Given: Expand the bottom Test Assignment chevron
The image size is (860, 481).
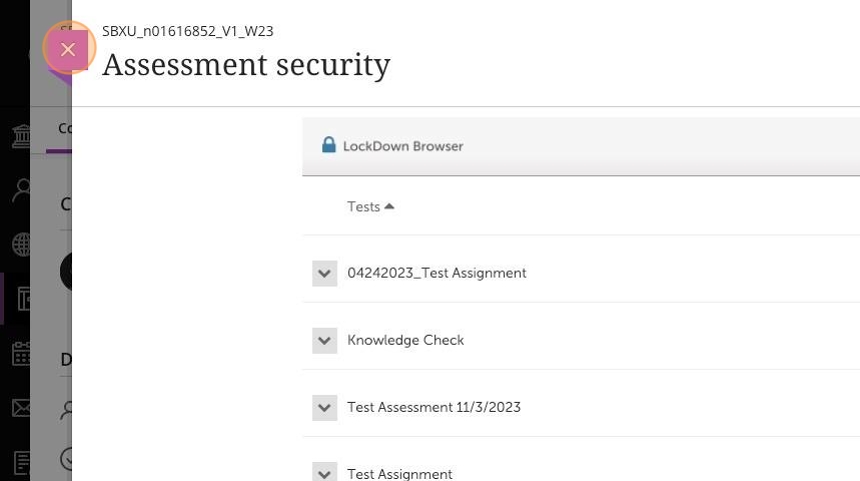Looking at the screenshot, I should click(x=324, y=473).
